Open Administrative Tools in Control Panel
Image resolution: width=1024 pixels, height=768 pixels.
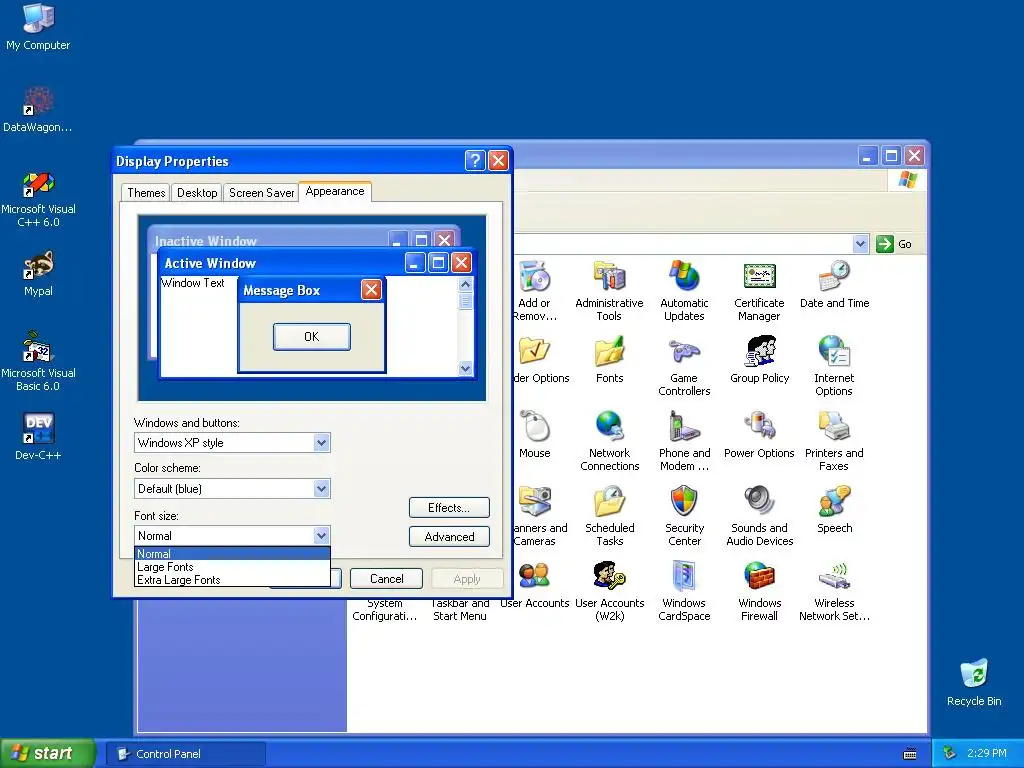[x=609, y=291]
